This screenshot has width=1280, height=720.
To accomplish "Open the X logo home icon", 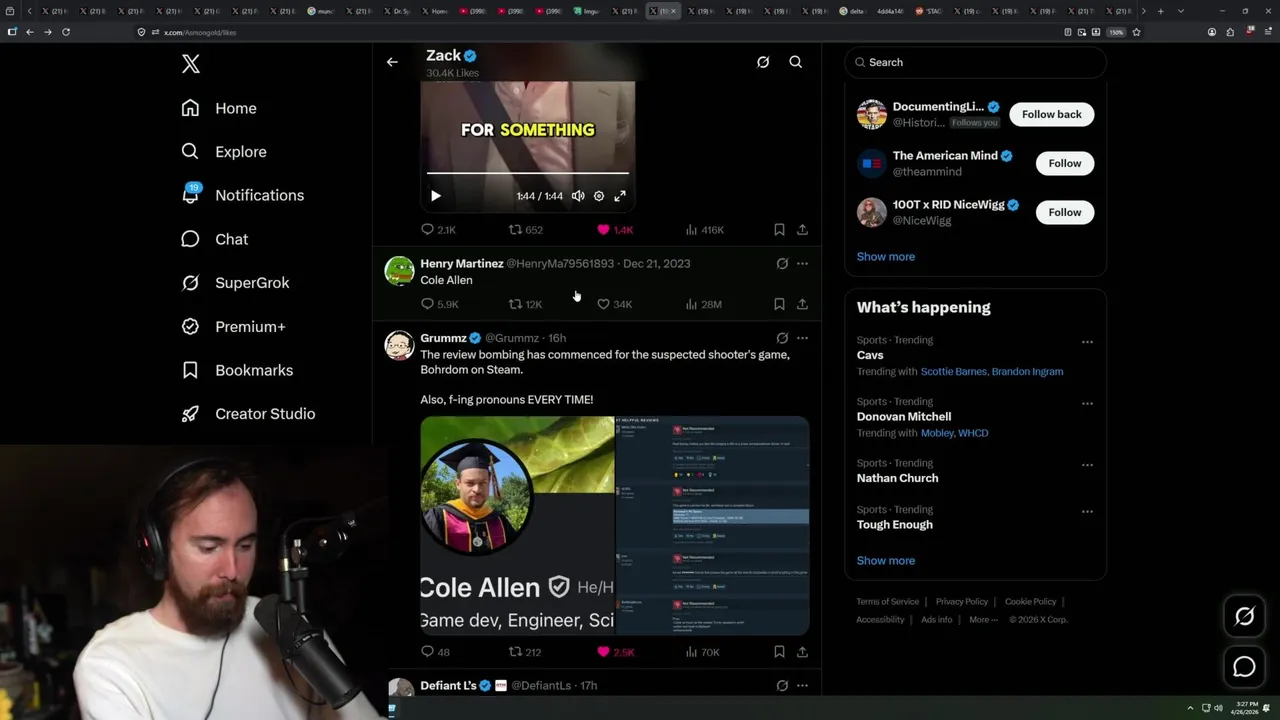I will 191,64.
